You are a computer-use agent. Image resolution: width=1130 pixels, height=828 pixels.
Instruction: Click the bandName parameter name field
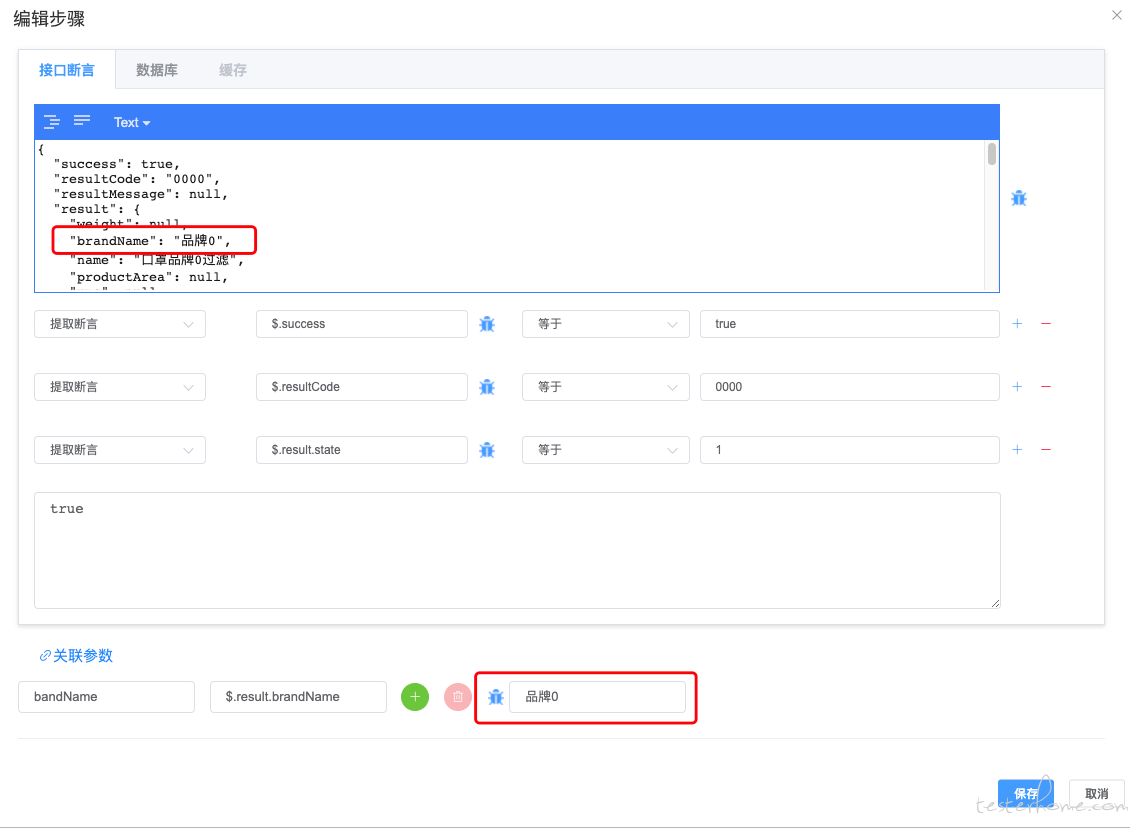pos(107,697)
